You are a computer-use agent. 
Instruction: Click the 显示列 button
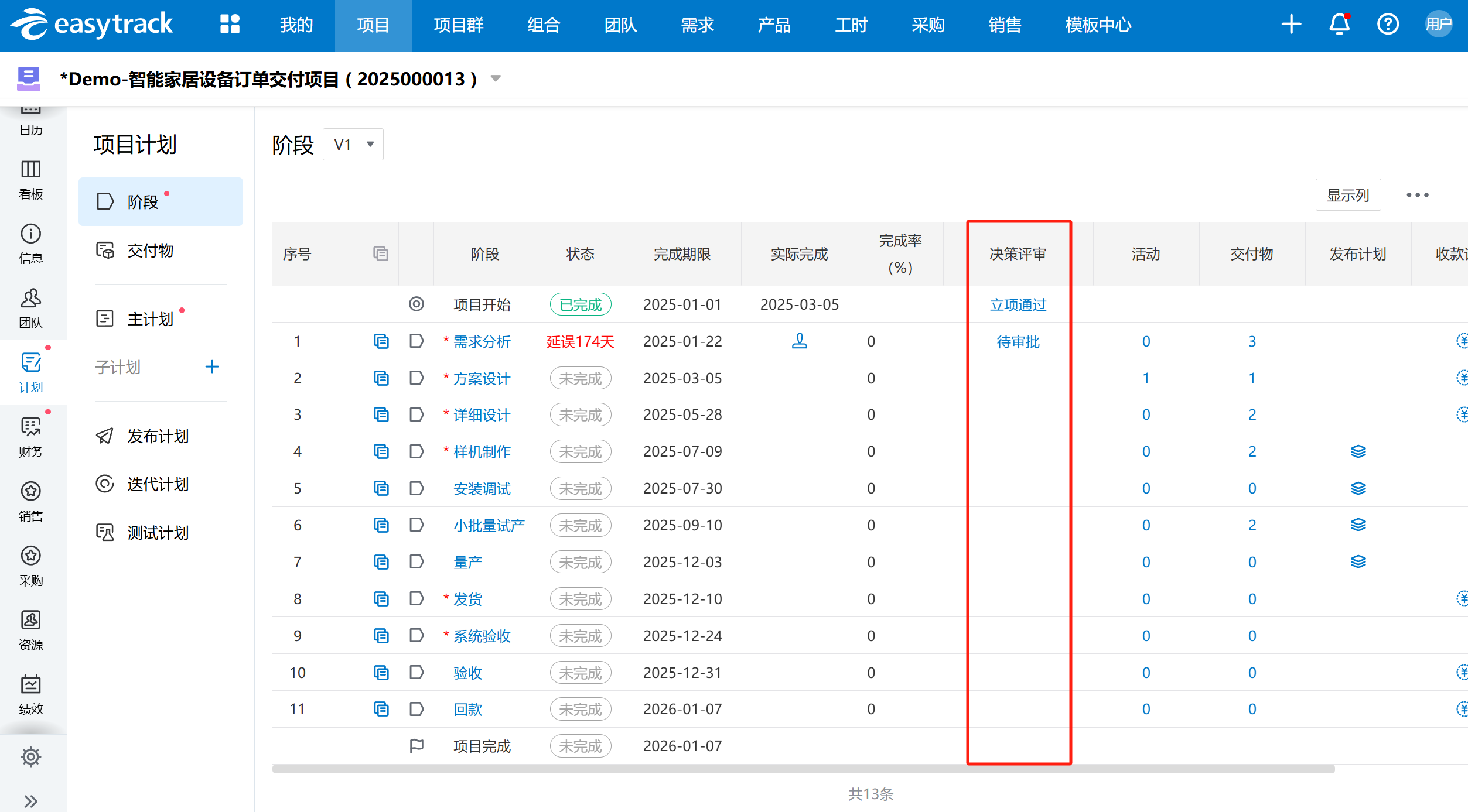pos(1348,195)
